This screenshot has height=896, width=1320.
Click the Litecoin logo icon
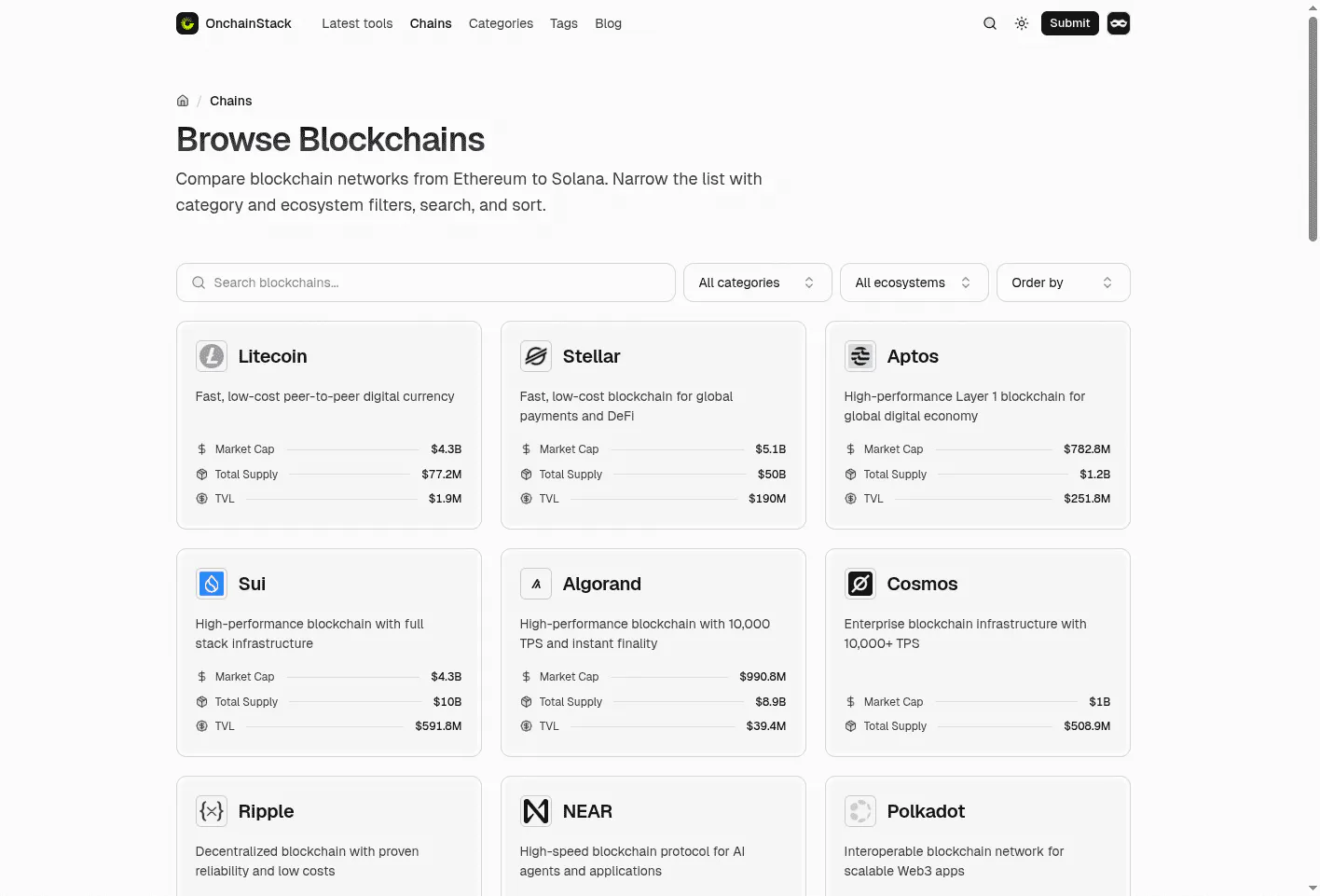[212, 356]
